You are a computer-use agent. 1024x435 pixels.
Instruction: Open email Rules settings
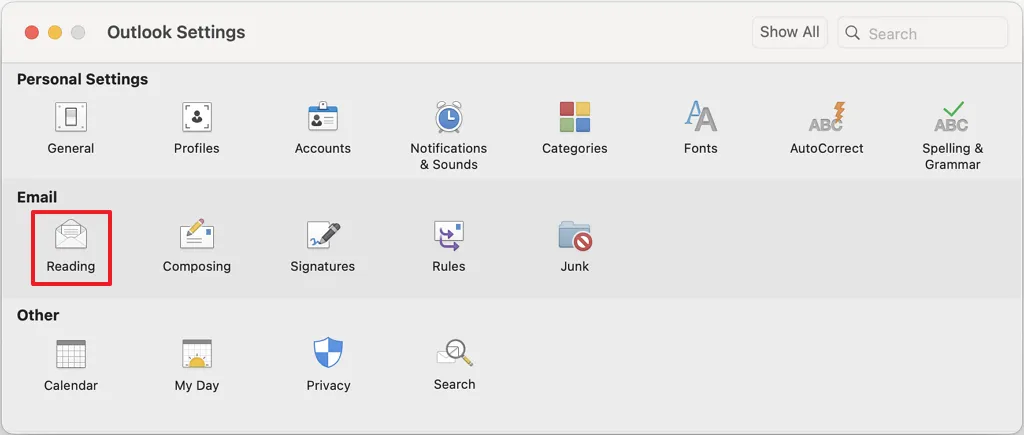point(448,237)
